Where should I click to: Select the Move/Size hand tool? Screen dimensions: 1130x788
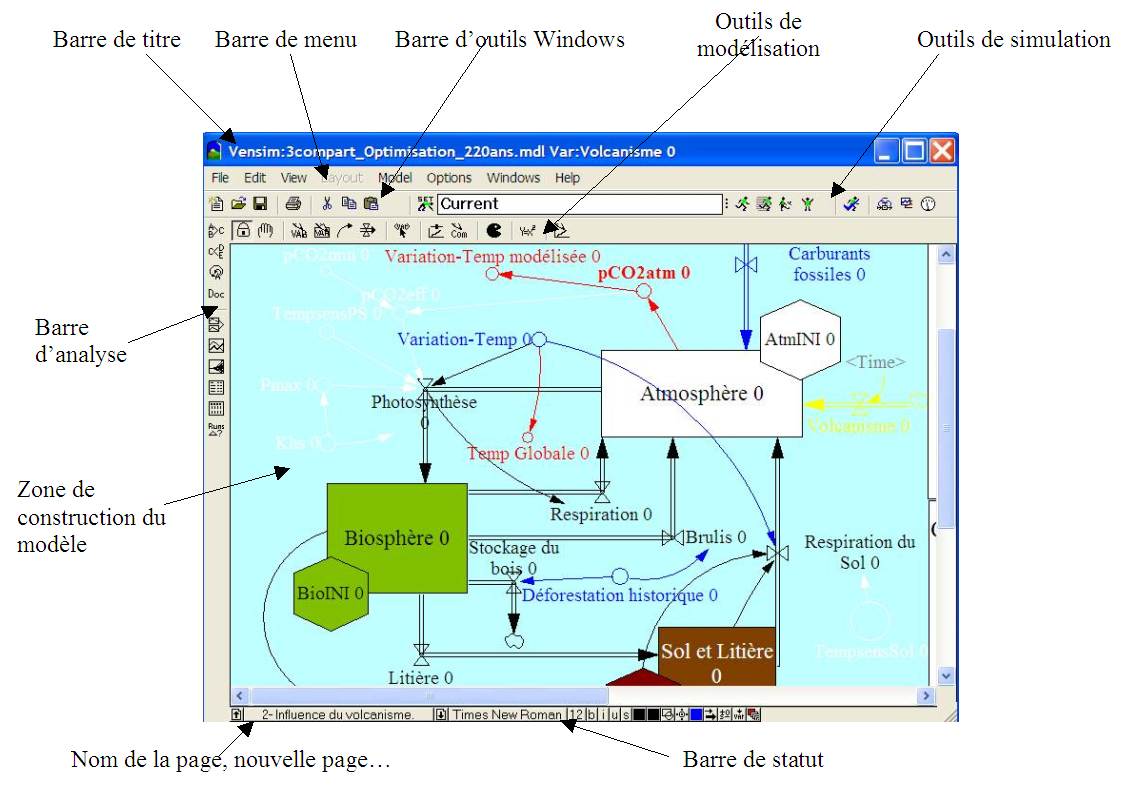[x=265, y=230]
